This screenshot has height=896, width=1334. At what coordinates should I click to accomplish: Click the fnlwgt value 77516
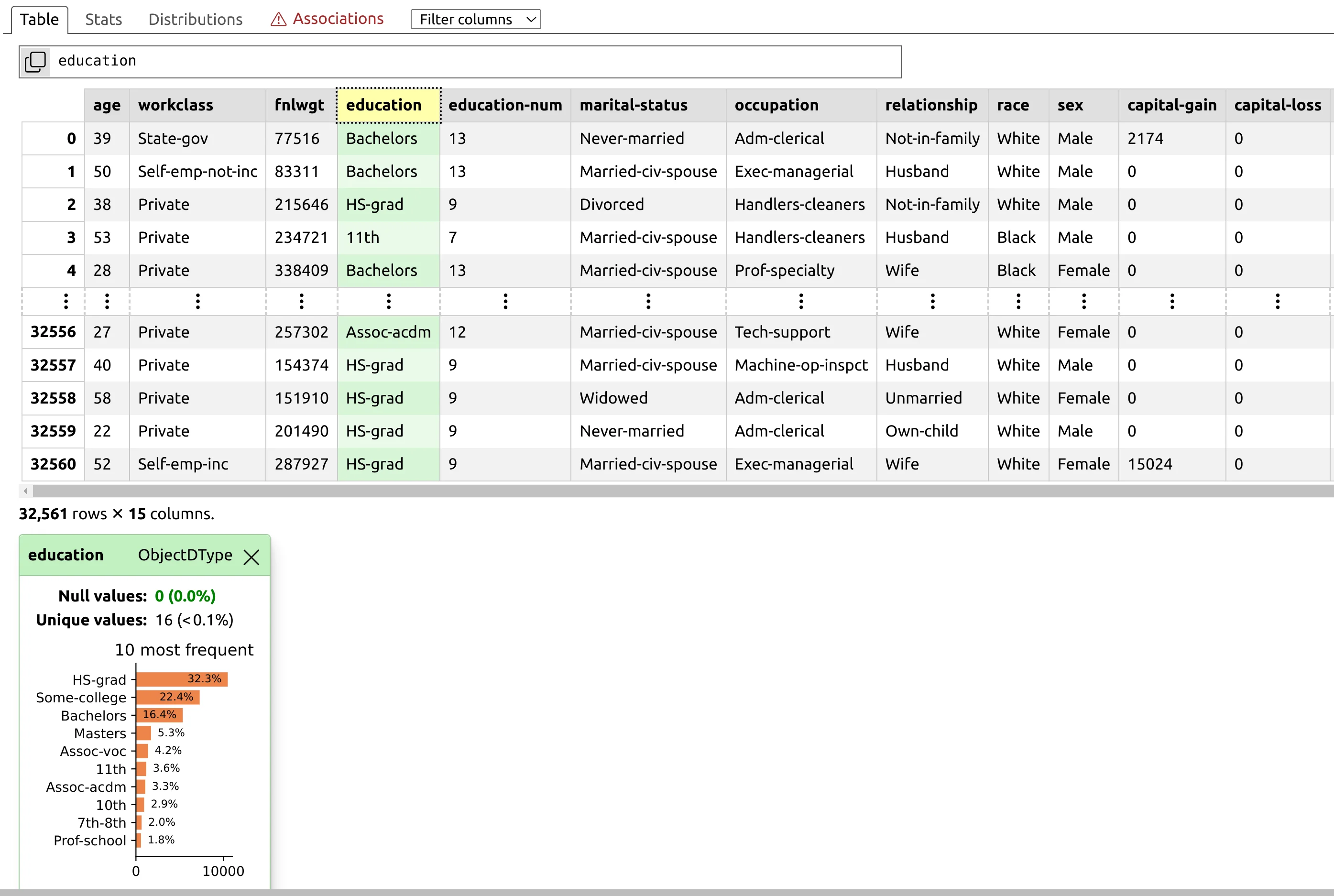[x=301, y=138]
